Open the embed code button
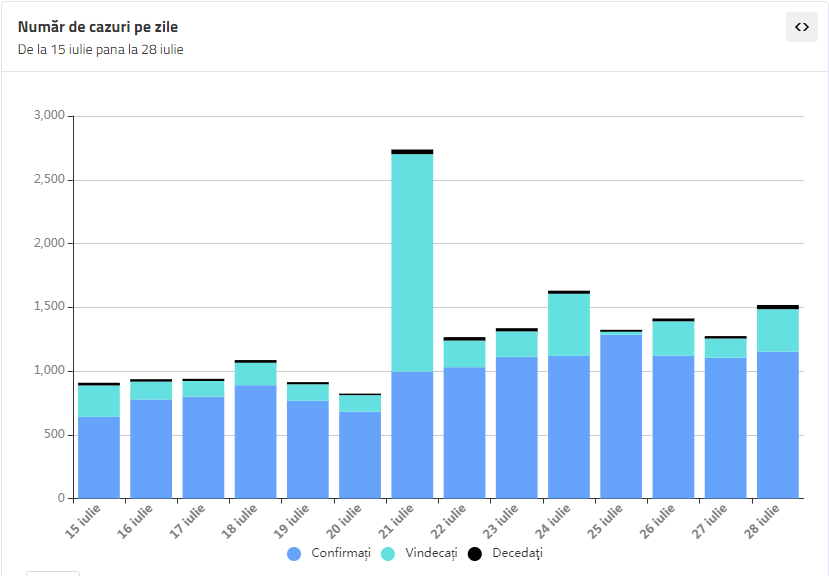829x576 pixels. click(x=802, y=27)
